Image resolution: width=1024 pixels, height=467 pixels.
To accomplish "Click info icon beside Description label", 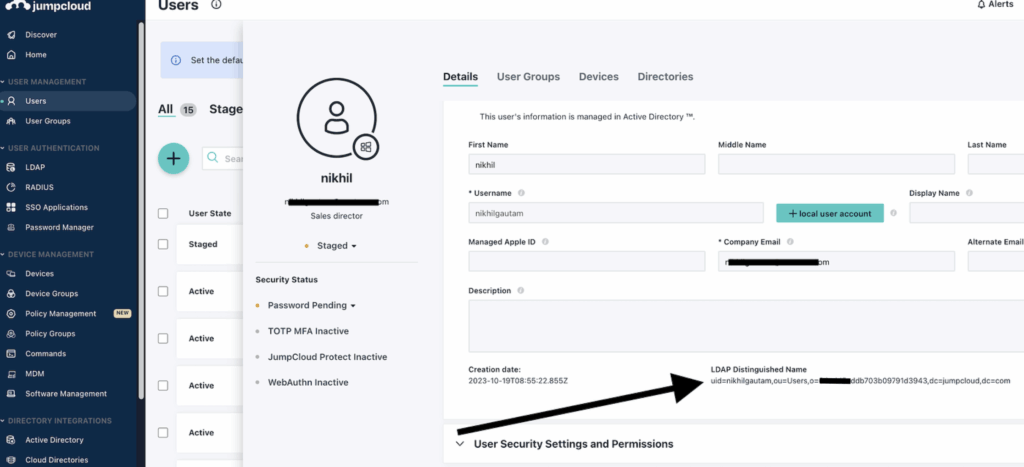I will 520,291.
